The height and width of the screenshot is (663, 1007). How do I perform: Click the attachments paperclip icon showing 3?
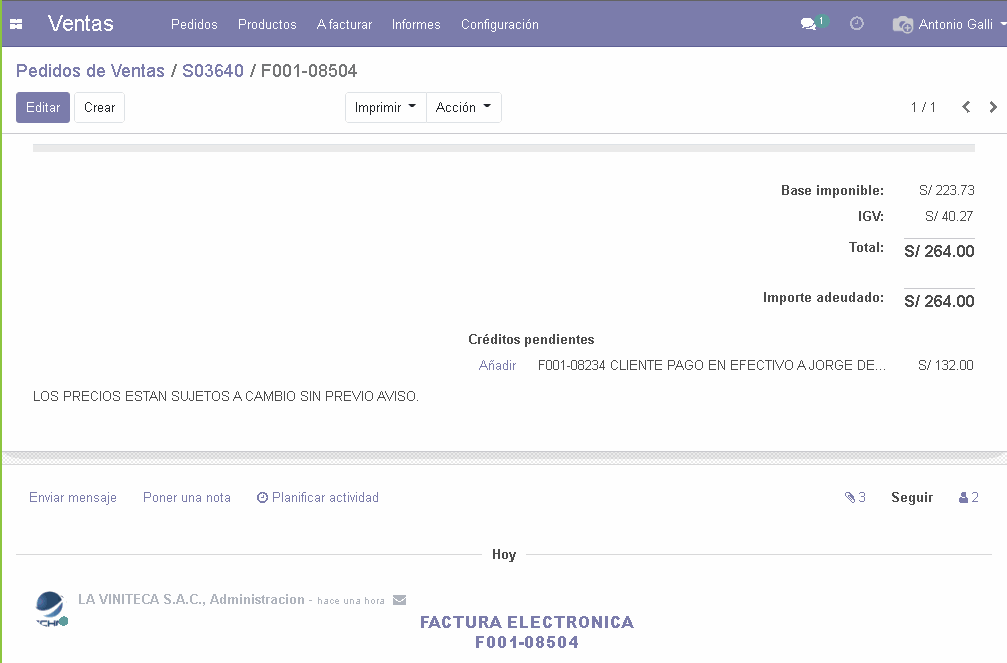coord(852,497)
